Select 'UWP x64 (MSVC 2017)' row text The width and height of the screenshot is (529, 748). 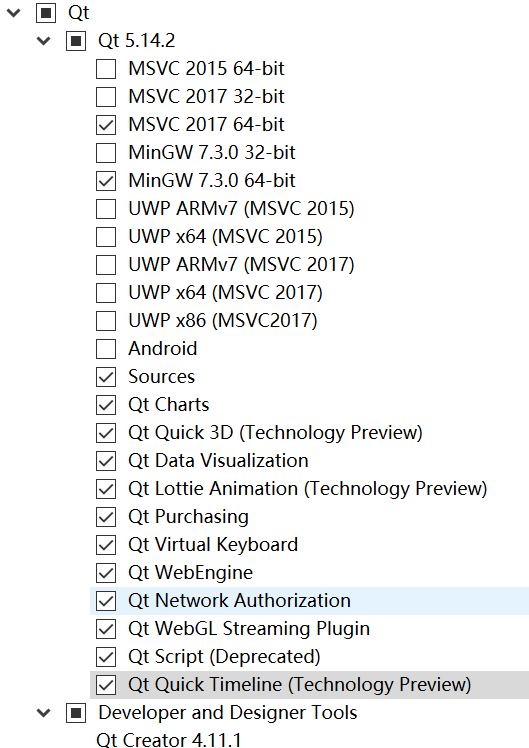coord(226,293)
